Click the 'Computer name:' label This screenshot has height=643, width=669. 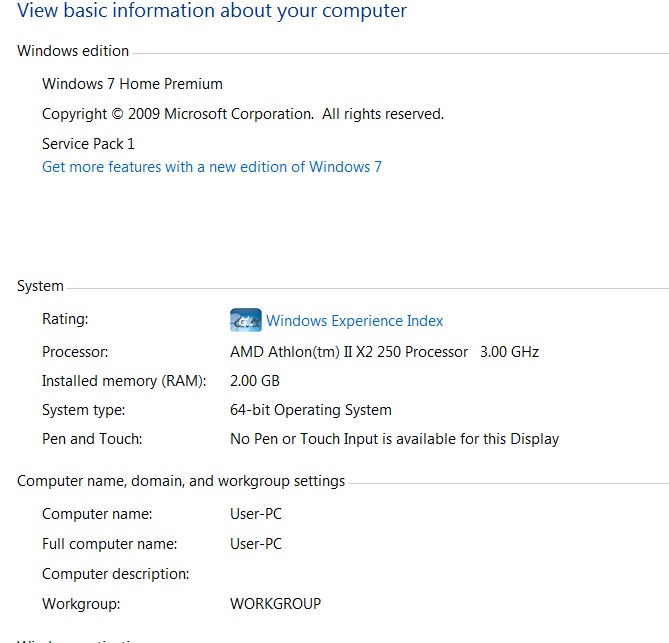pyautogui.click(x=97, y=514)
